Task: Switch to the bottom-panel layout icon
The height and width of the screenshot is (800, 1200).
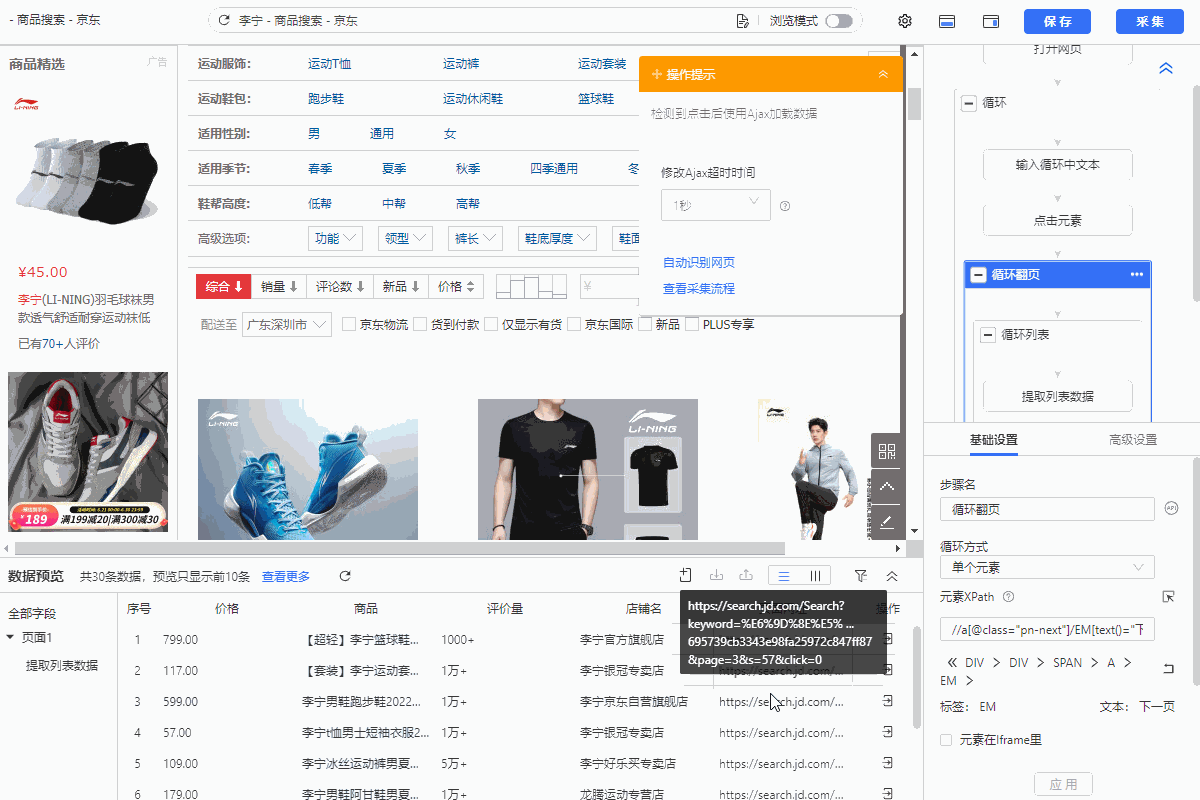Action: [x=947, y=21]
